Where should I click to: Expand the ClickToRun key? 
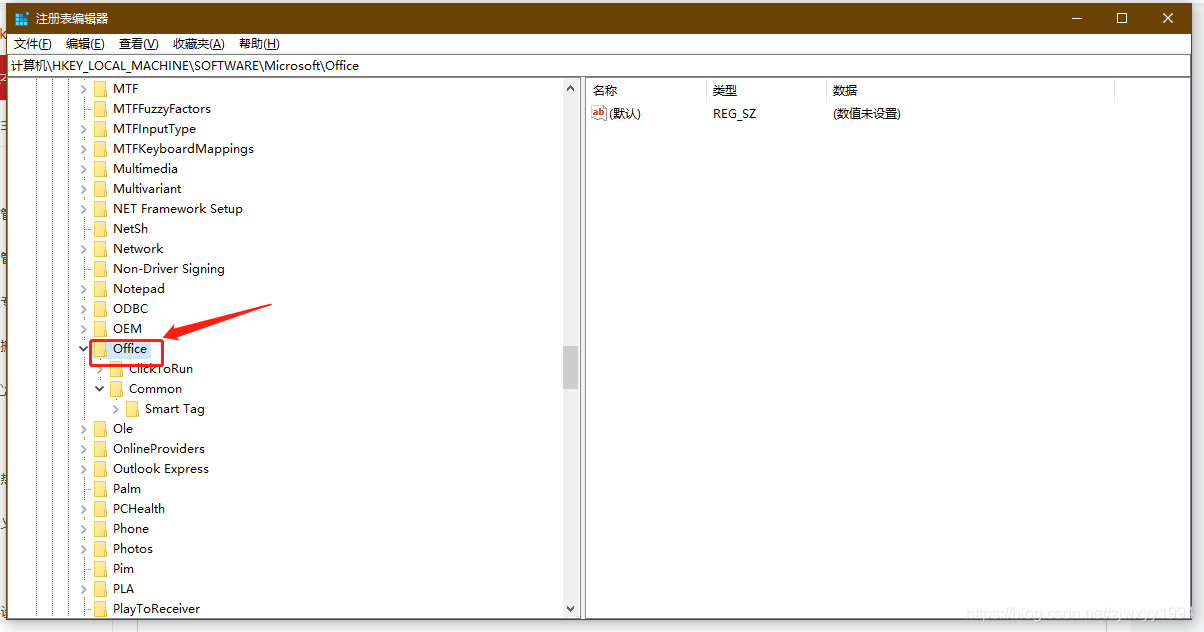click(x=100, y=369)
